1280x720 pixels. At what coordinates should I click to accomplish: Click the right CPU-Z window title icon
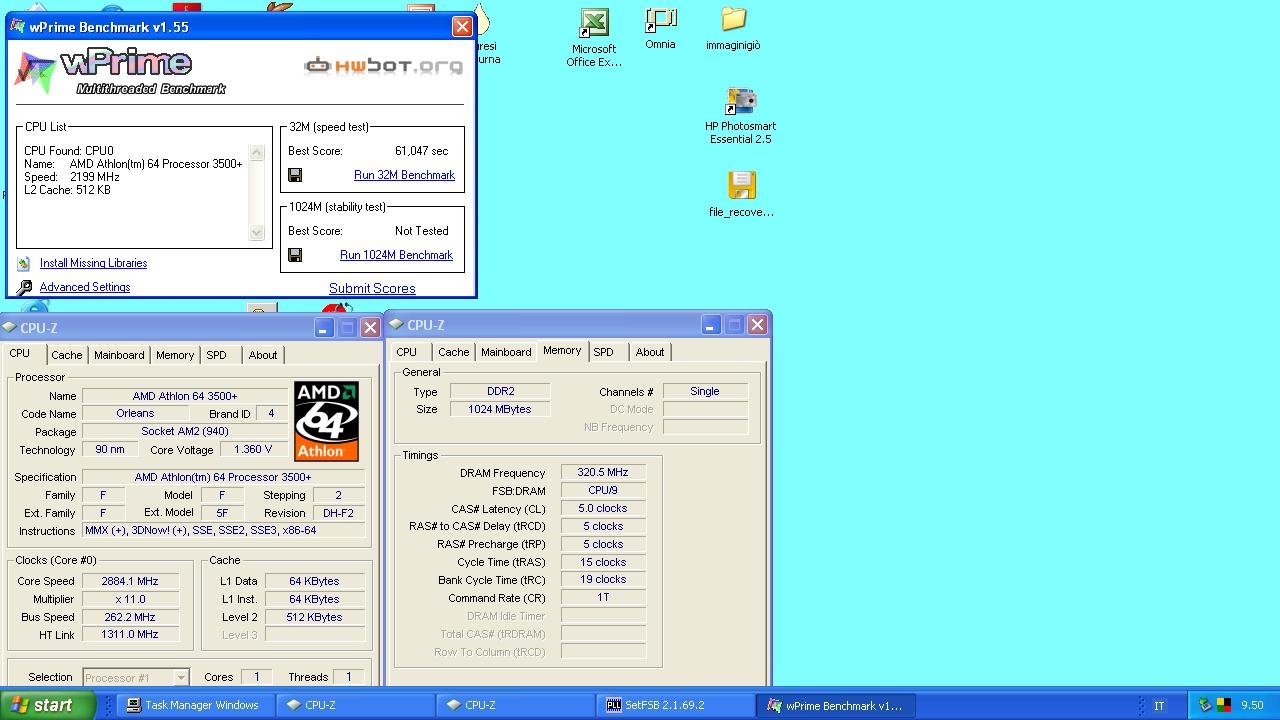click(x=396, y=325)
